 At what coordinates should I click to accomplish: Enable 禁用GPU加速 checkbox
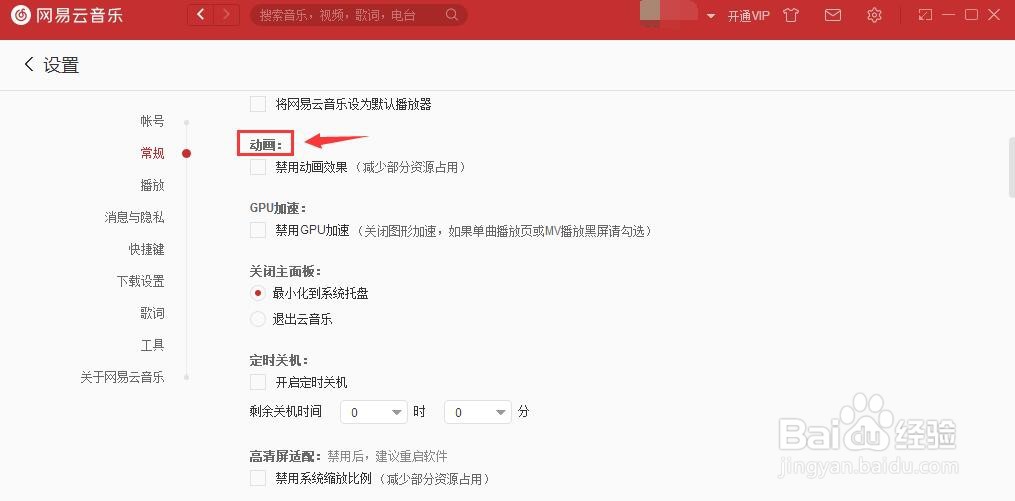258,230
